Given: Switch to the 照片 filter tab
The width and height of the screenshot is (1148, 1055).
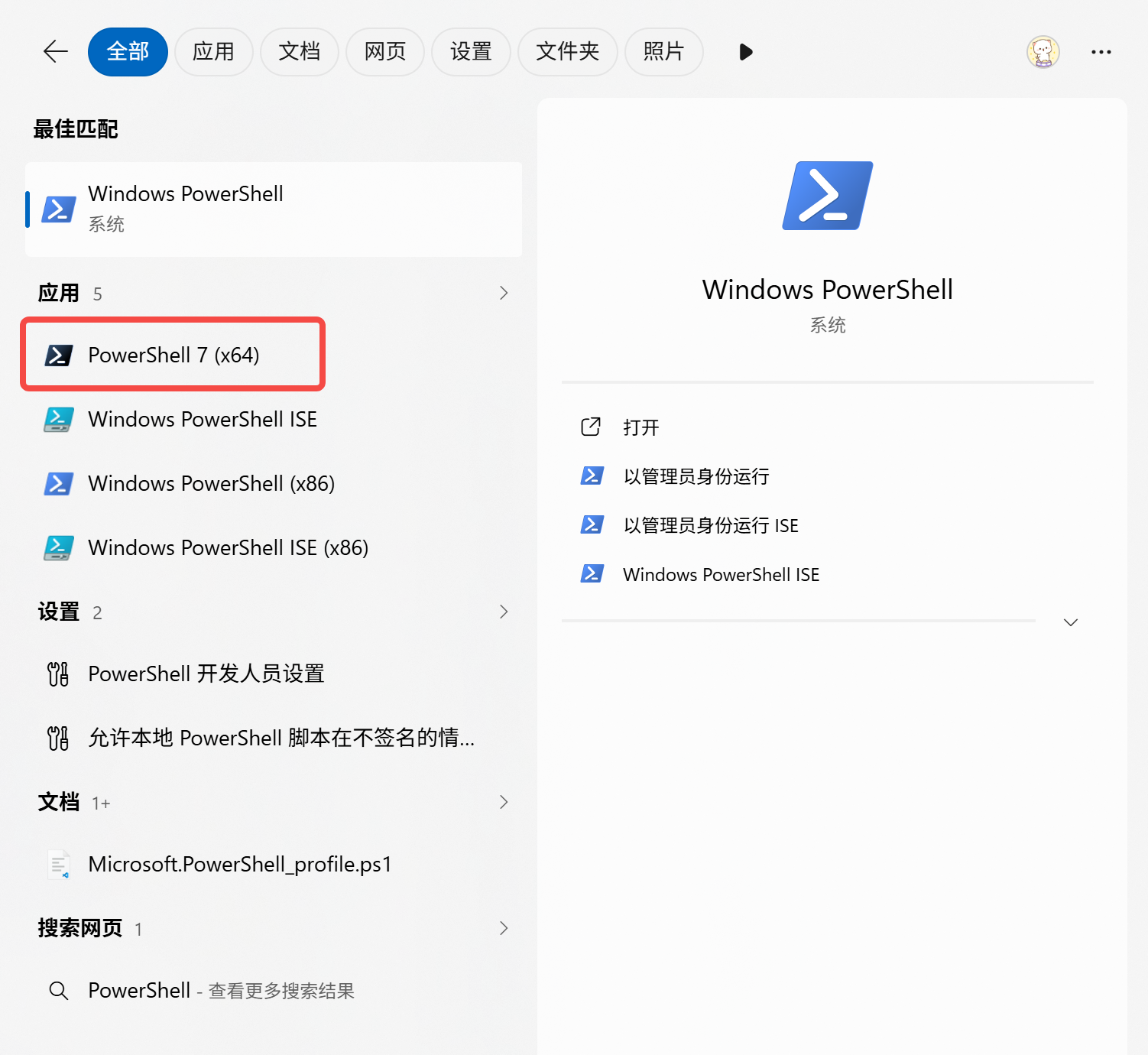Looking at the screenshot, I should point(663,52).
